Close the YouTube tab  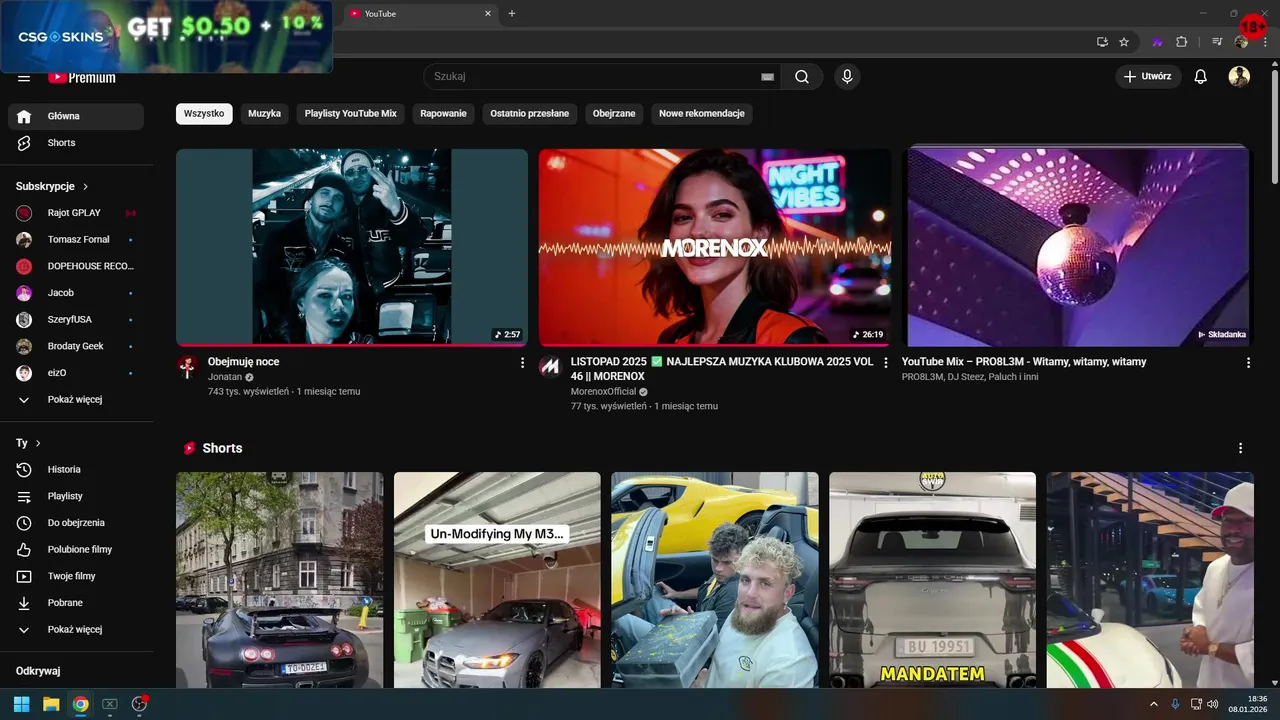[x=488, y=13]
